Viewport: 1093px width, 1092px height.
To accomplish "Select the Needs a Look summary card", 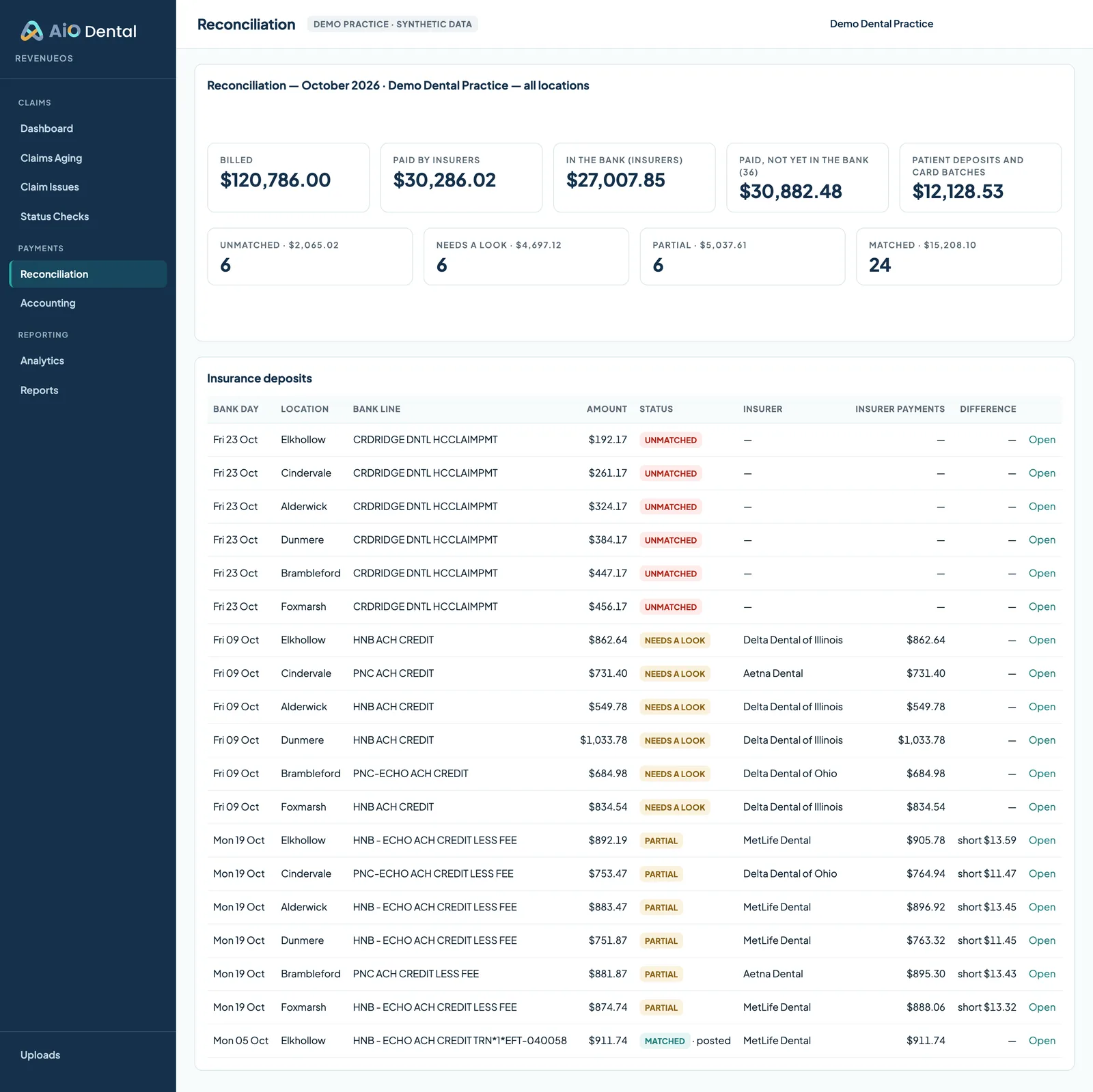I will [x=526, y=256].
